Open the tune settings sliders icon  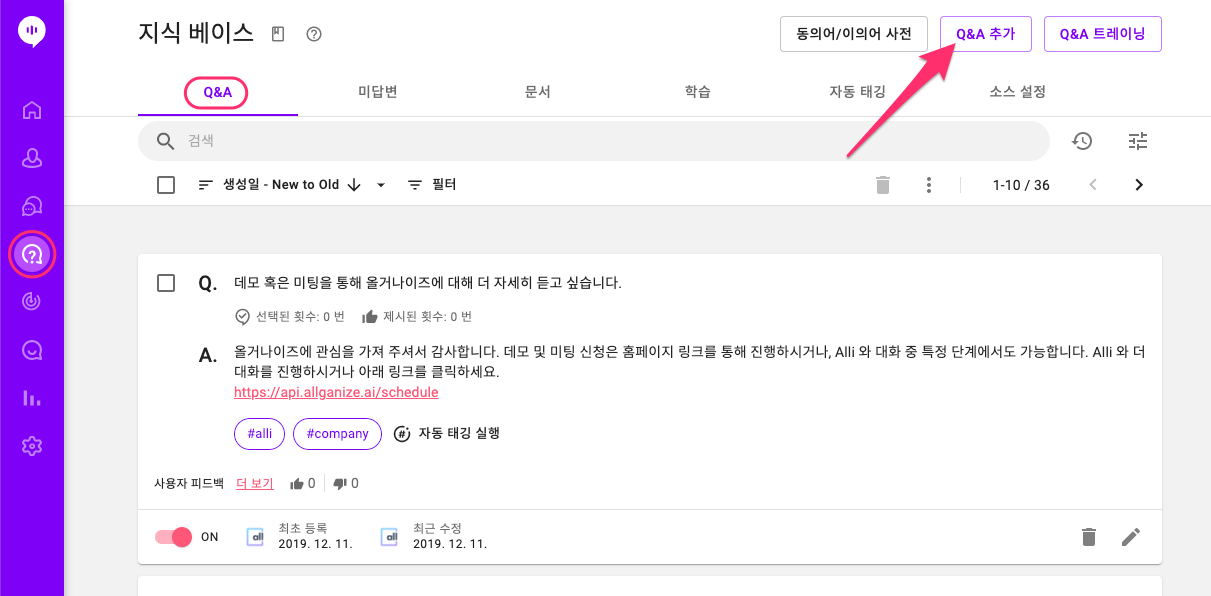click(1138, 141)
